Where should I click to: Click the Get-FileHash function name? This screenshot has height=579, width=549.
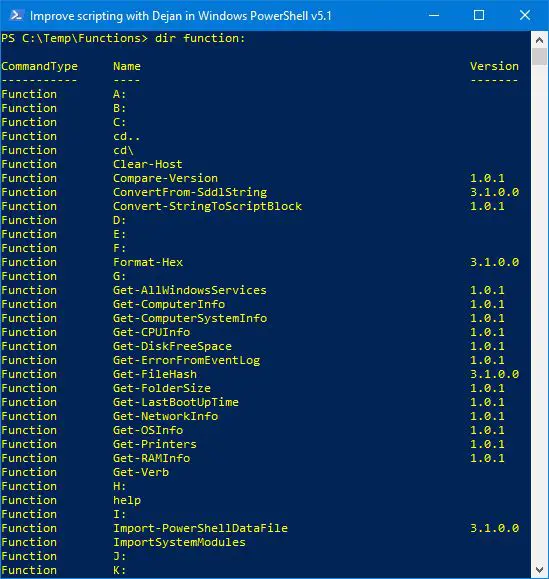(155, 374)
